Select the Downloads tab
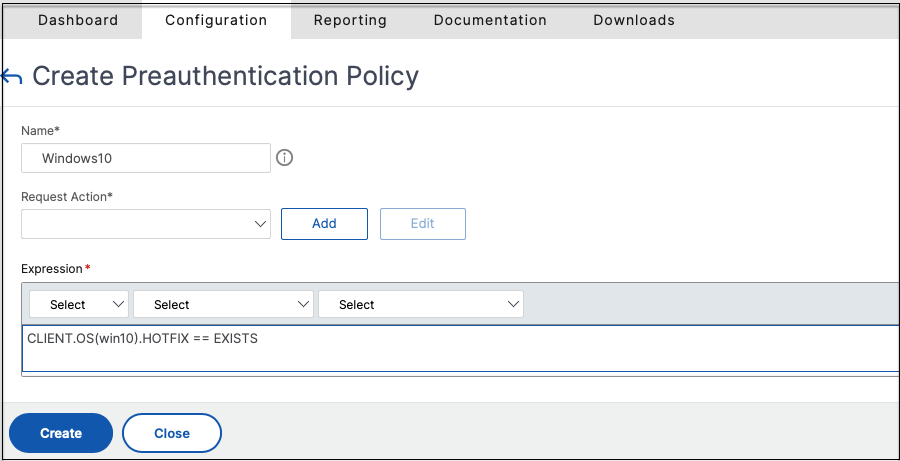This screenshot has width=900, height=461. tap(634, 20)
